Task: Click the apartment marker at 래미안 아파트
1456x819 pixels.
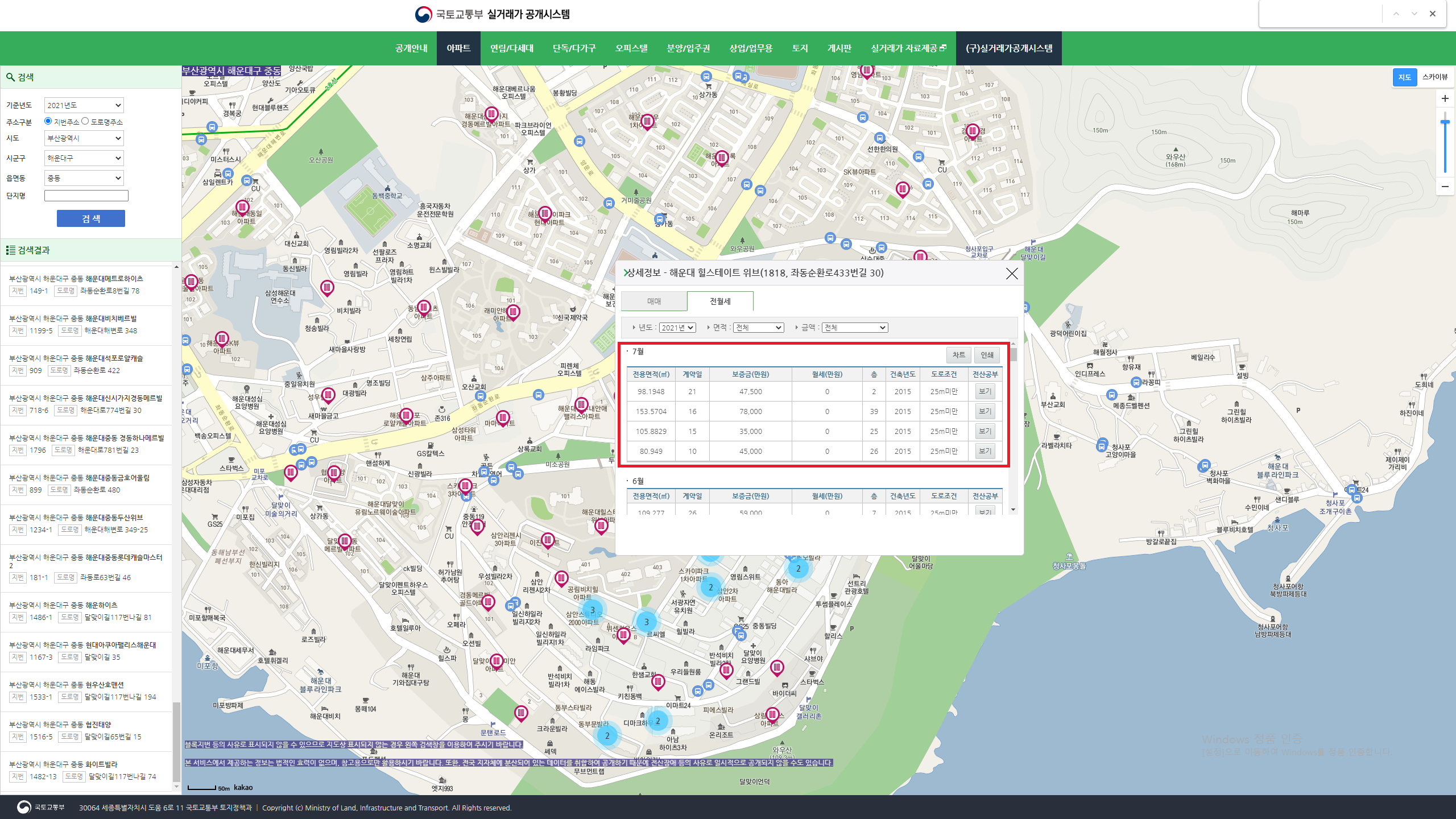Action: [x=513, y=312]
